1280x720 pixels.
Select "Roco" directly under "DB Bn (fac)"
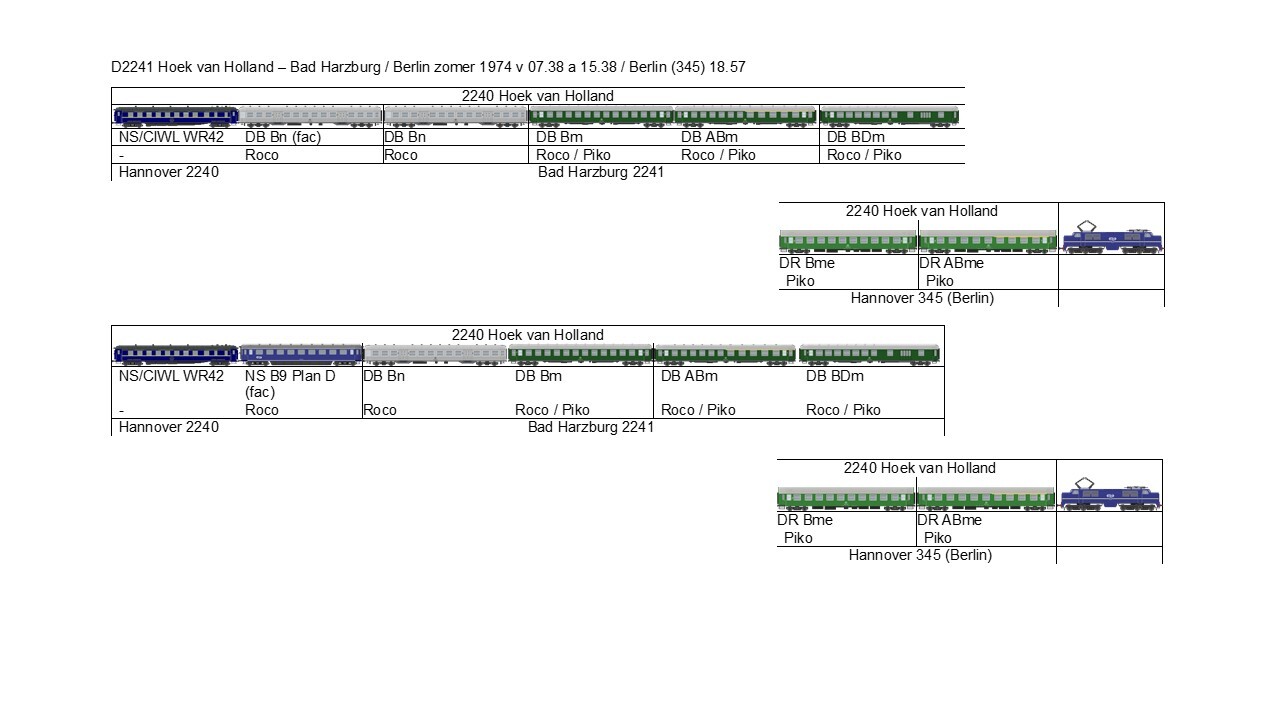pyautogui.click(x=262, y=155)
